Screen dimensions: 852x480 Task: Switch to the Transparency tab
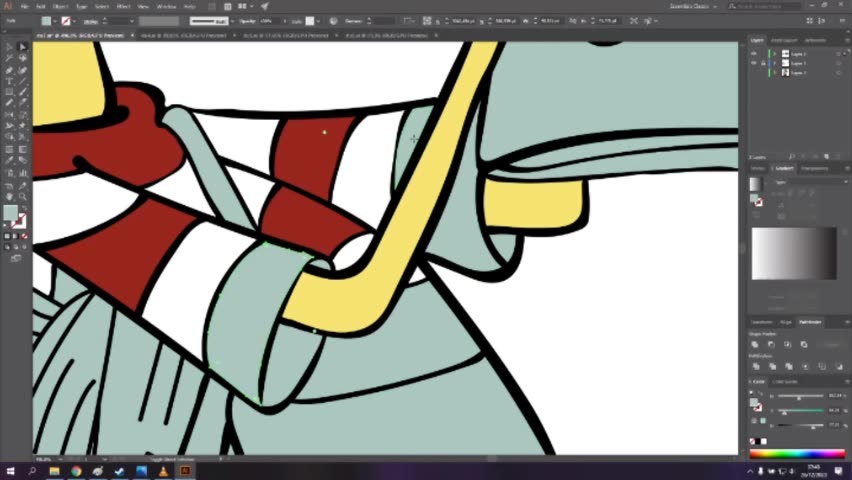[x=815, y=169]
